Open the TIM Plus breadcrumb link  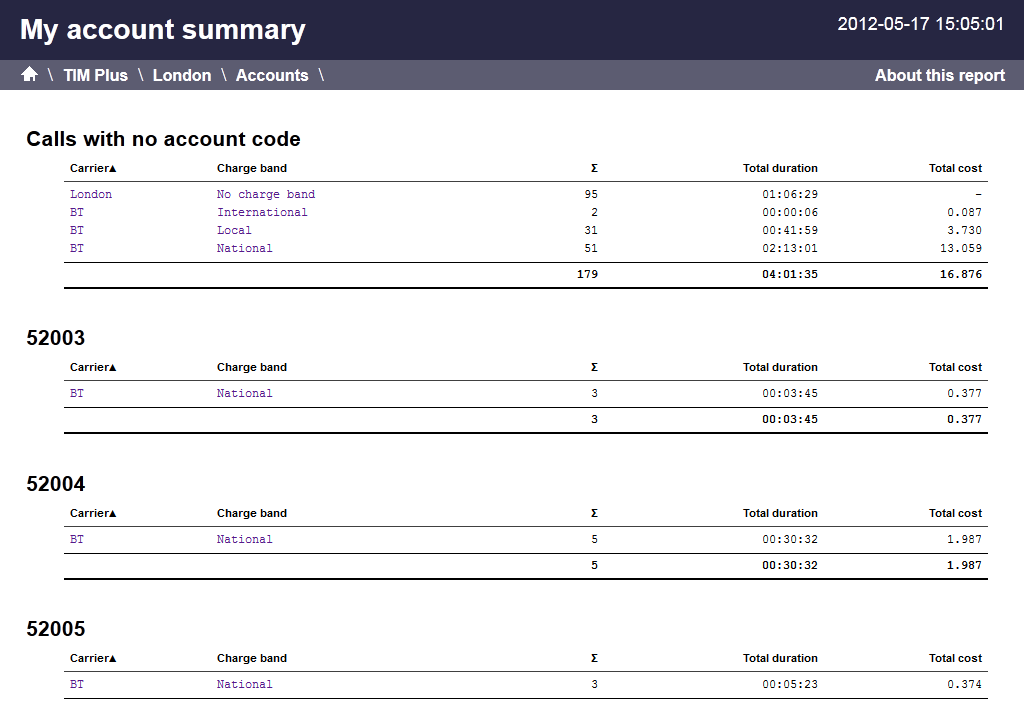point(95,75)
